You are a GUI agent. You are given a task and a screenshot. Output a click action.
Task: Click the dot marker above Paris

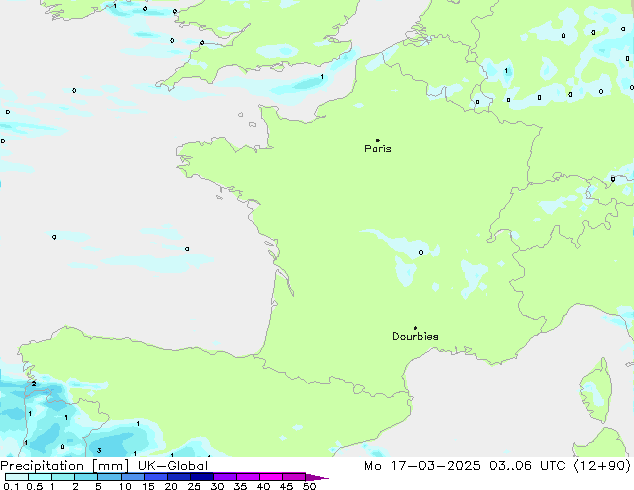378,140
